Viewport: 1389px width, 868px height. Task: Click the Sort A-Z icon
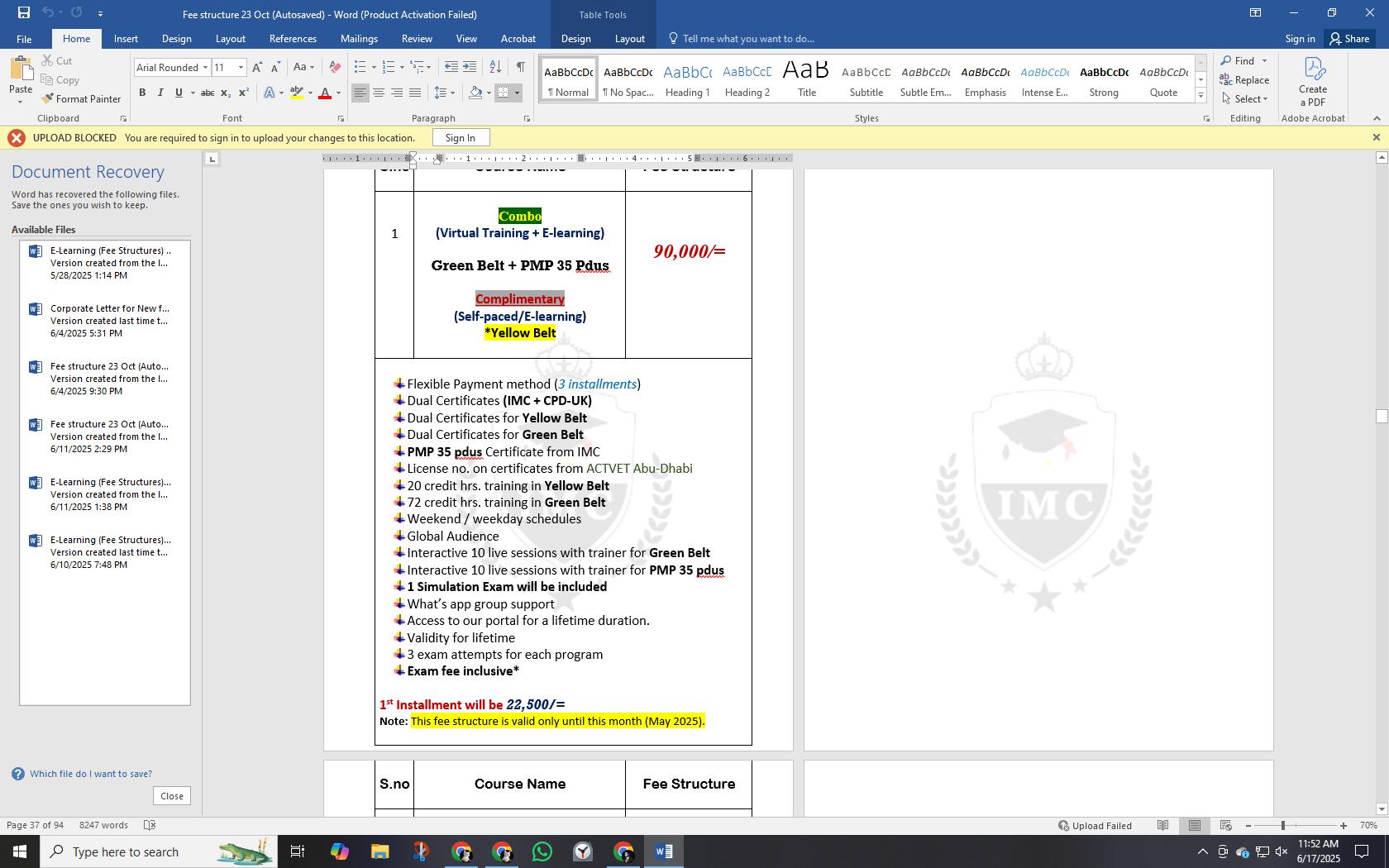click(495, 67)
